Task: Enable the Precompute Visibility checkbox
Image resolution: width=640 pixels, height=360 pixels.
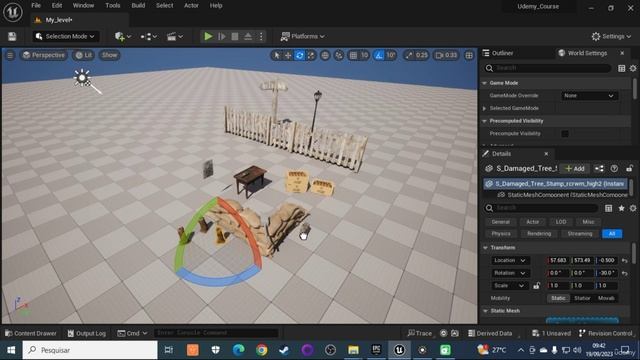Action: (564, 133)
